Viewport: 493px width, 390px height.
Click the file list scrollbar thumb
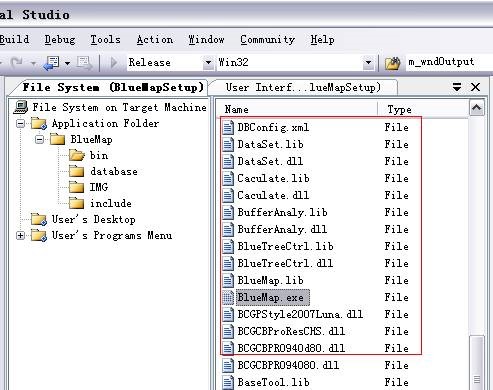(477, 363)
